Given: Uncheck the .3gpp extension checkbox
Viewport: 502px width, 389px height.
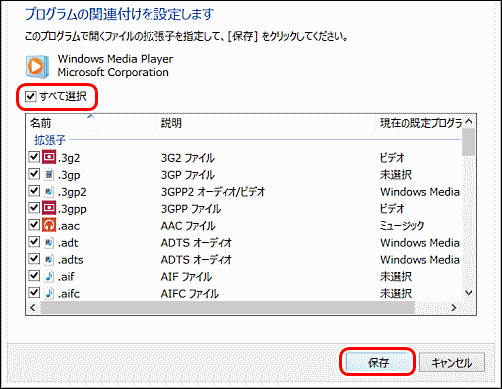Looking at the screenshot, I should [34, 208].
